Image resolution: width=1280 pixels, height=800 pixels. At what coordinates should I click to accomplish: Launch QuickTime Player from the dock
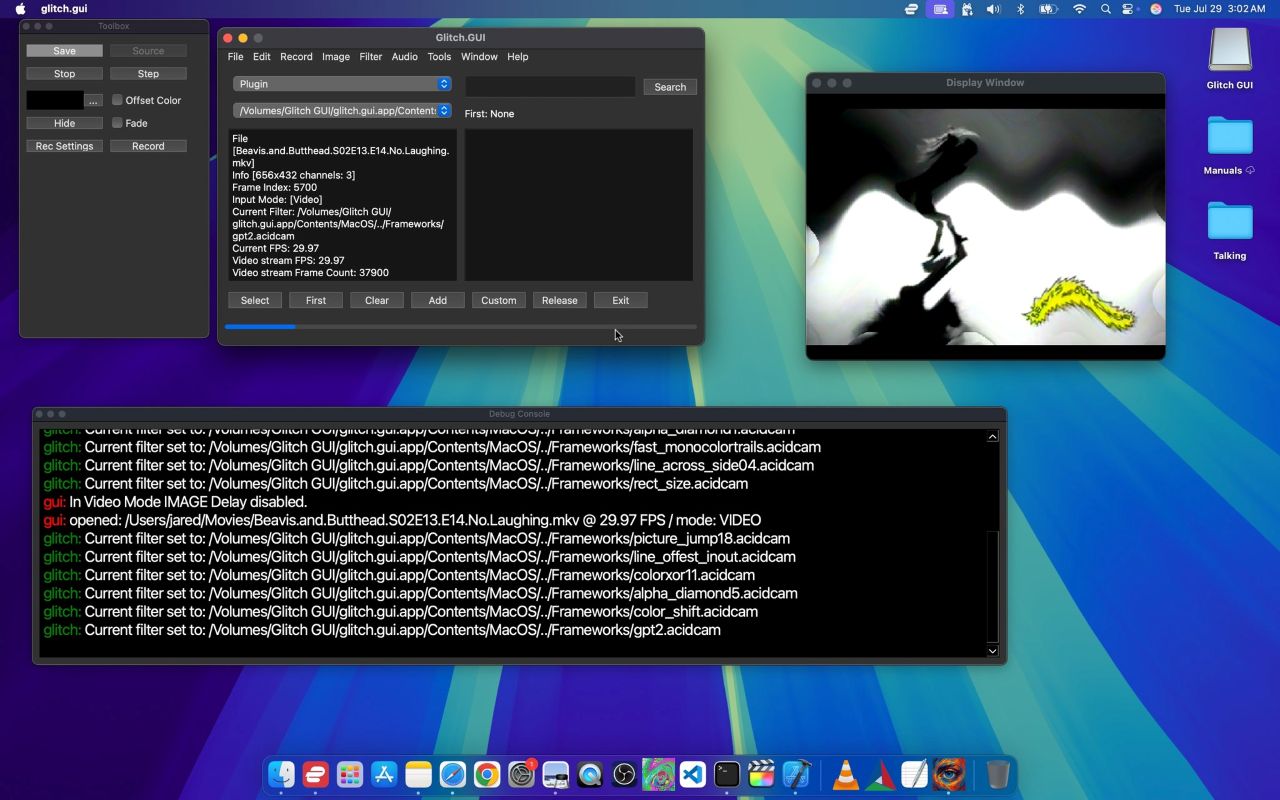(589, 774)
